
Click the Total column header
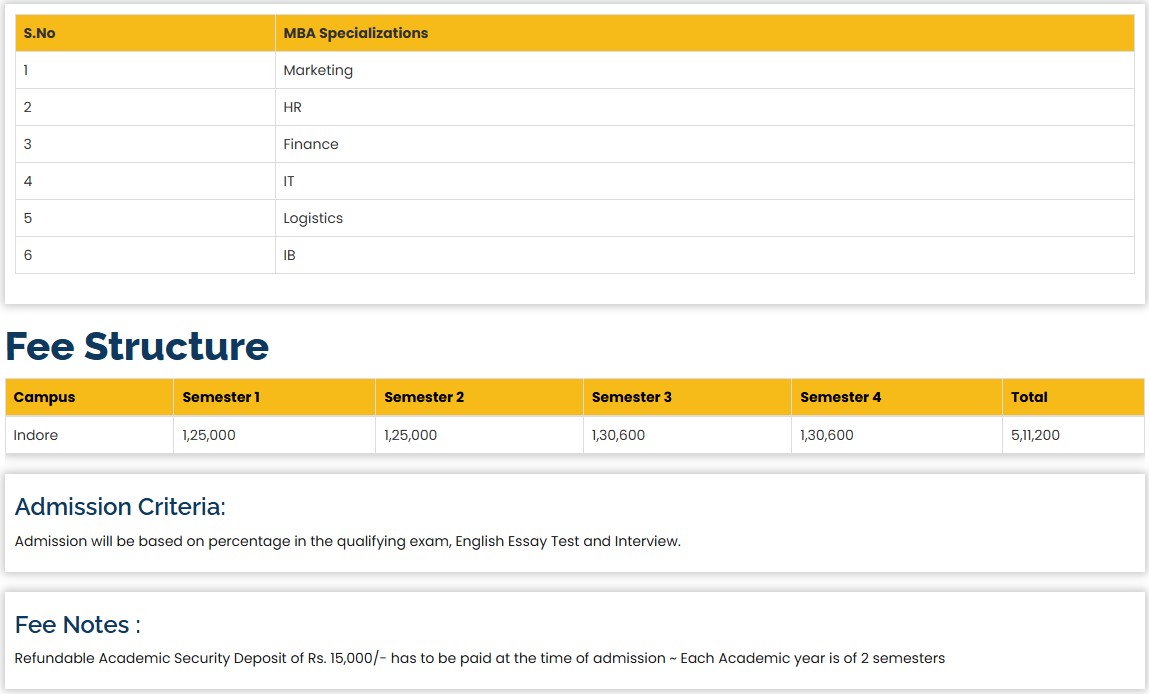[x=1029, y=397]
